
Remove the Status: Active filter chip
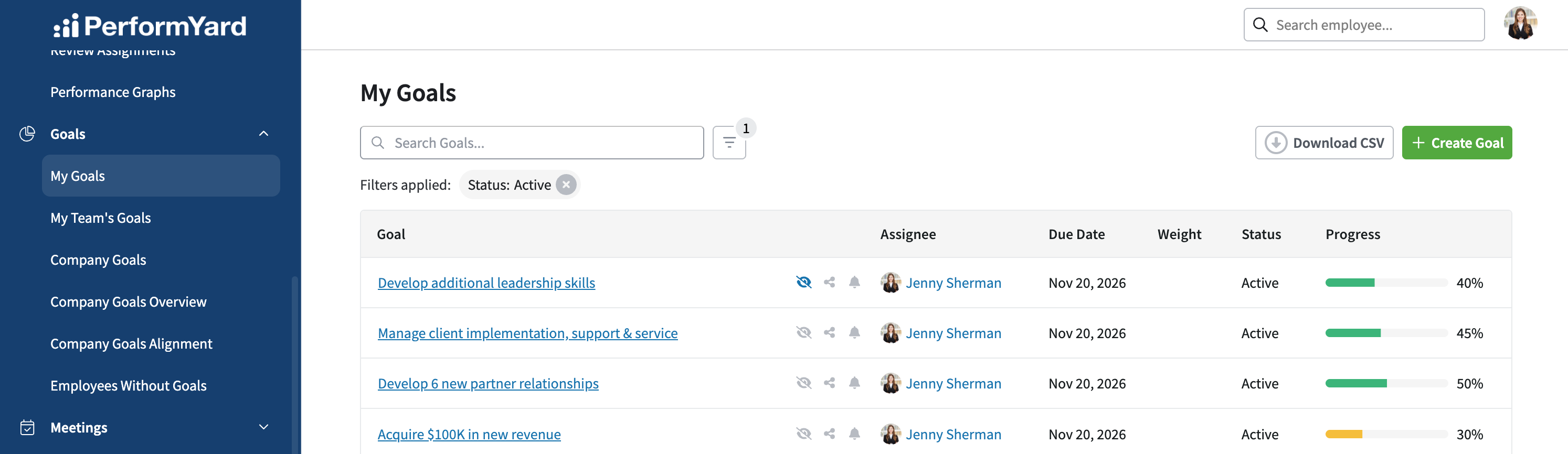click(x=566, y=185)
